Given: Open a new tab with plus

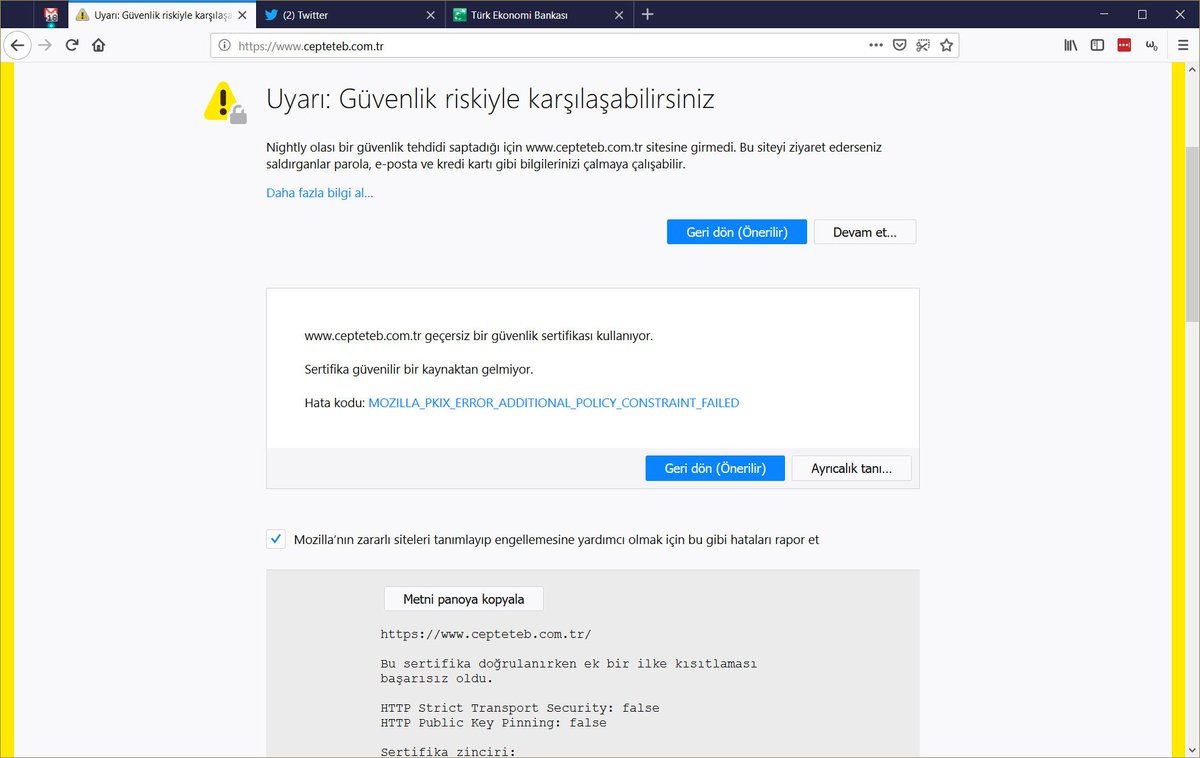Looking at the screenshot, I should 647,15.
